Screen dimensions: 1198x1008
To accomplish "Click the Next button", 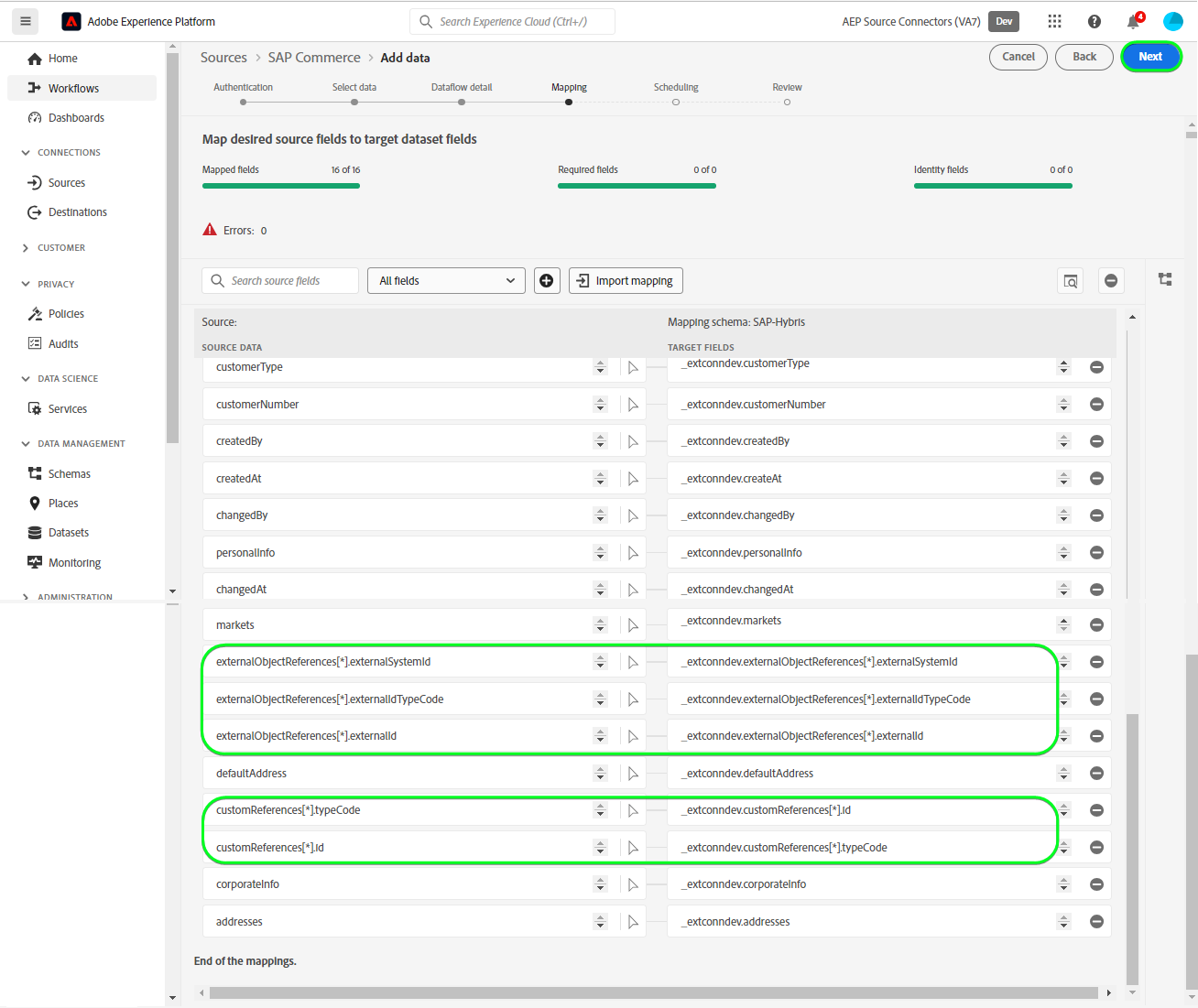I will [1150, 57].
